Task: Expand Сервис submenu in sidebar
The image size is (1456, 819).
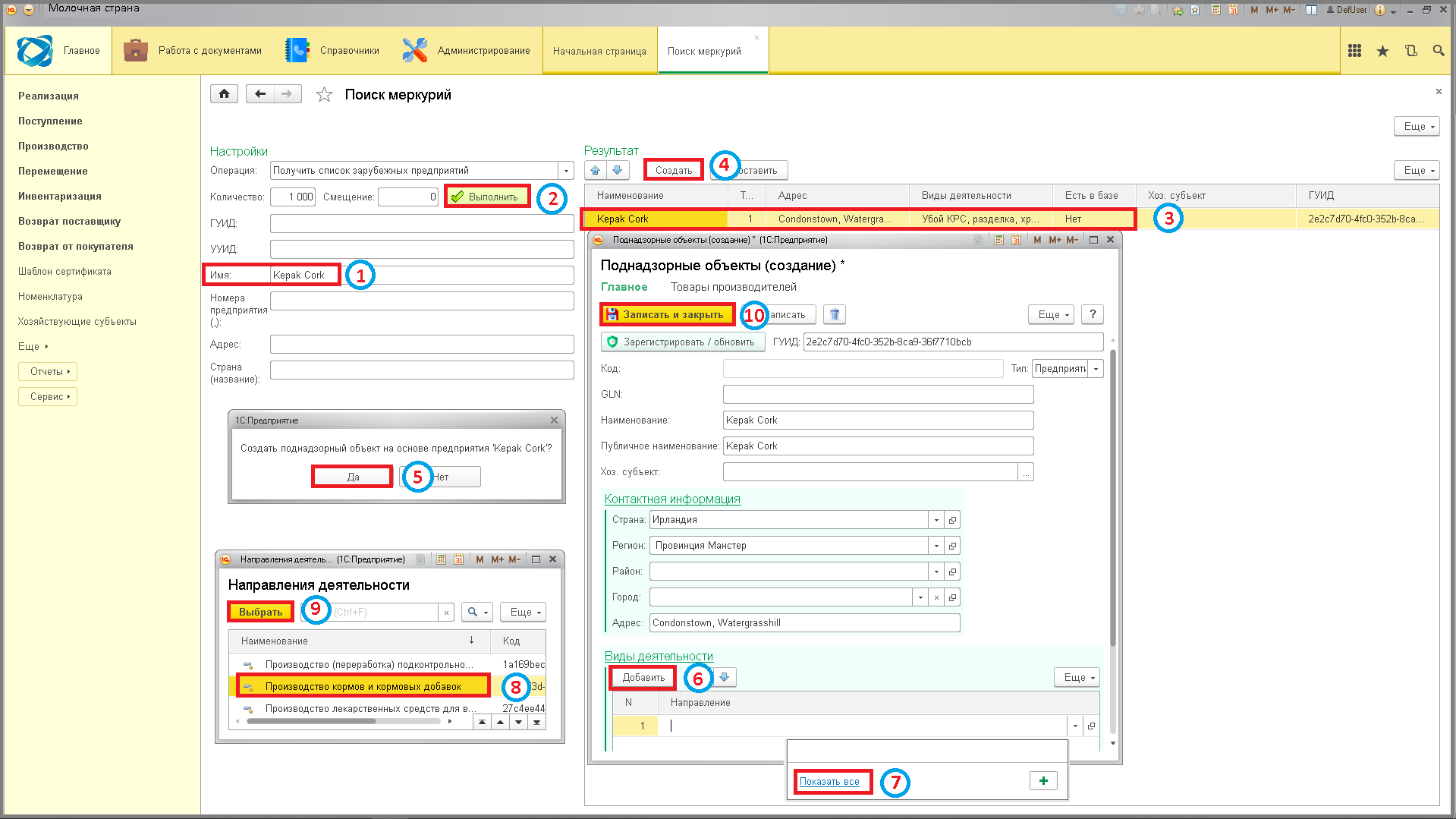Action: (x=48, y=397)
